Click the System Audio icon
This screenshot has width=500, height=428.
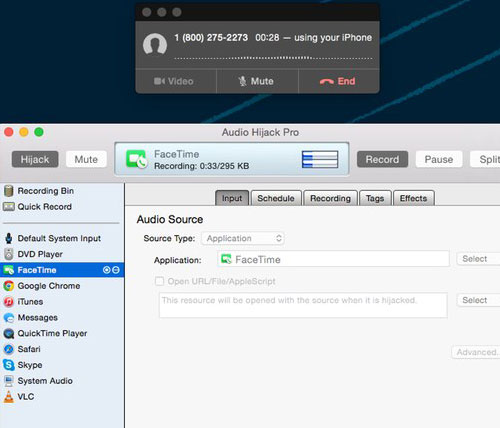coord(9,381)
